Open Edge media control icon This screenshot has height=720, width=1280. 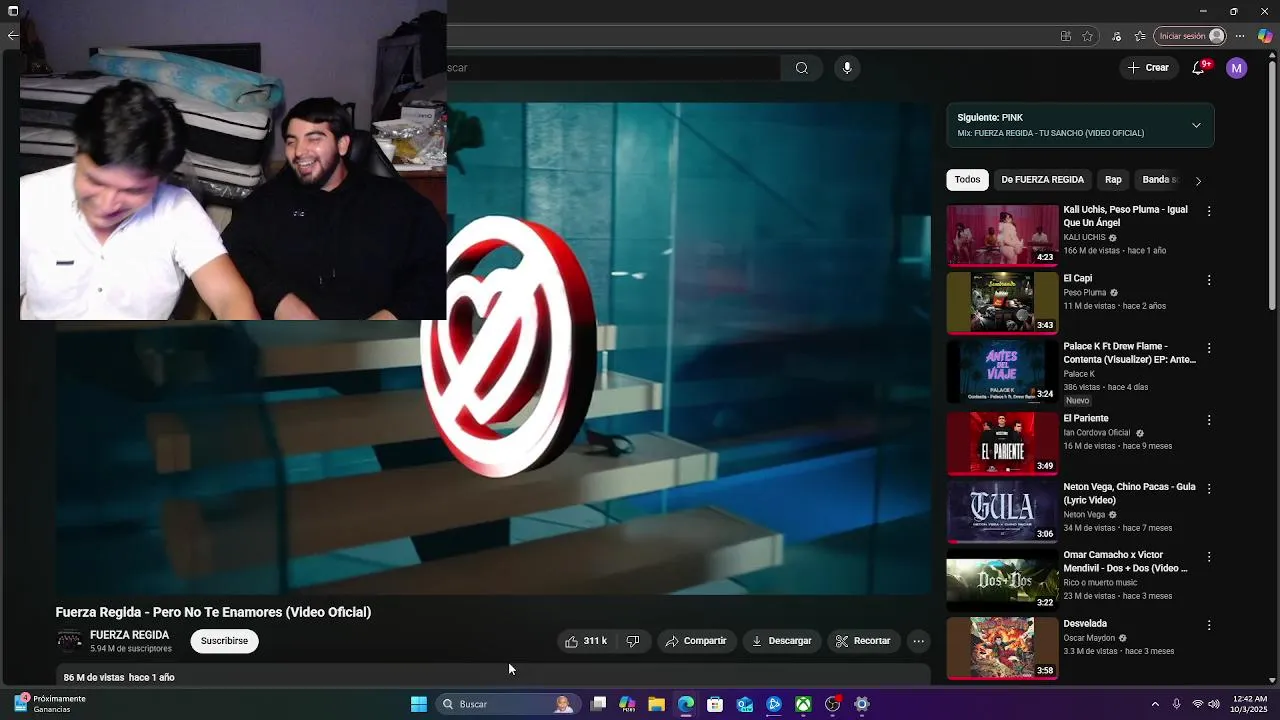click(x=1117, y=36)
